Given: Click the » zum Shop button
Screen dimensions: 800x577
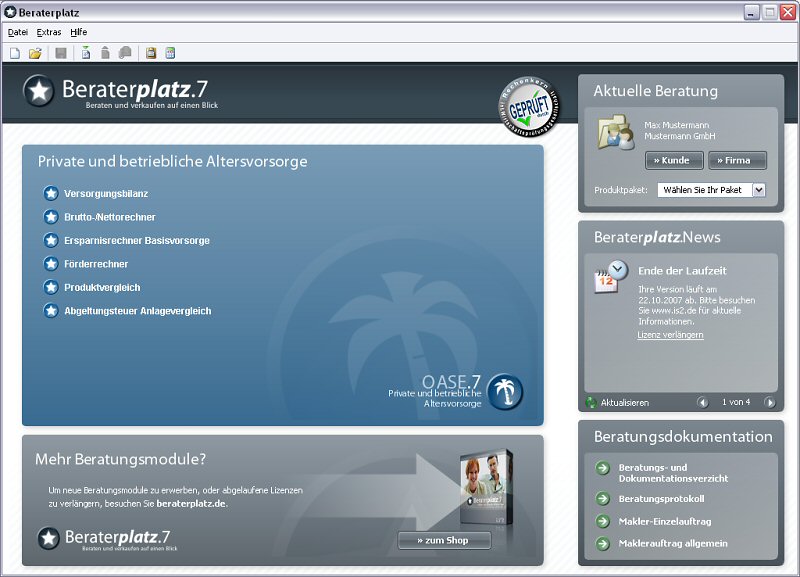Looking at the screenshot, I should [444, 540].
